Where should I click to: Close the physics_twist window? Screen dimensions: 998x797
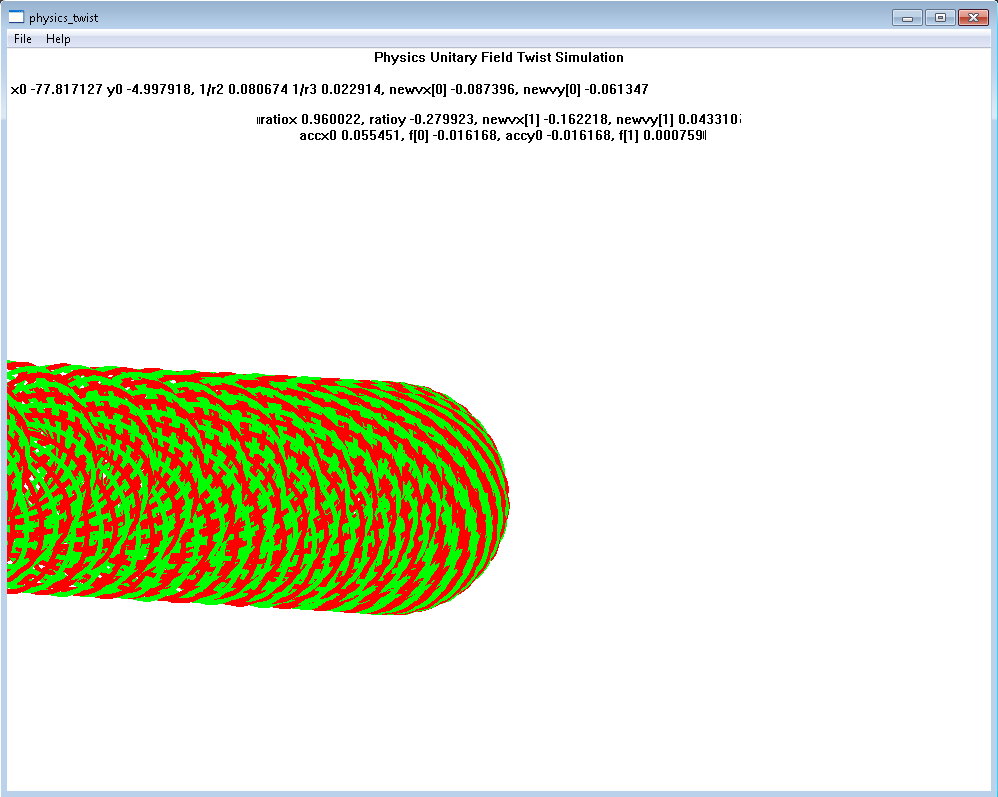click(972, 17)
